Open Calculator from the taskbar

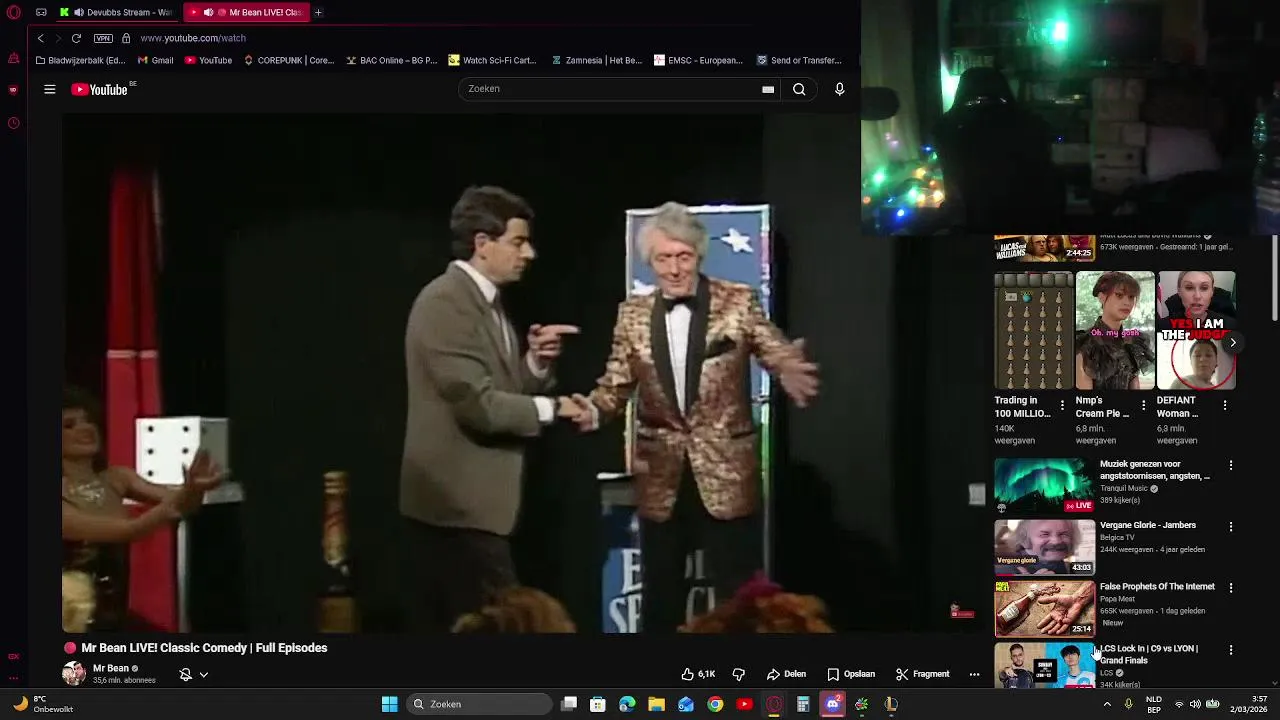803,704
